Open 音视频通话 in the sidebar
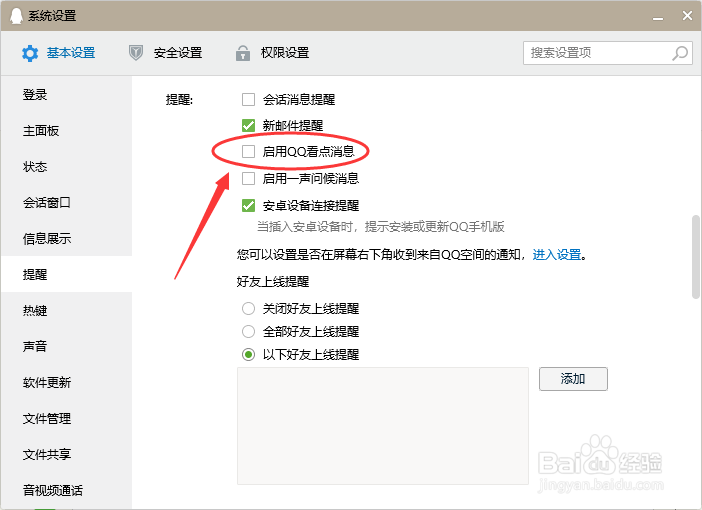 66,490
